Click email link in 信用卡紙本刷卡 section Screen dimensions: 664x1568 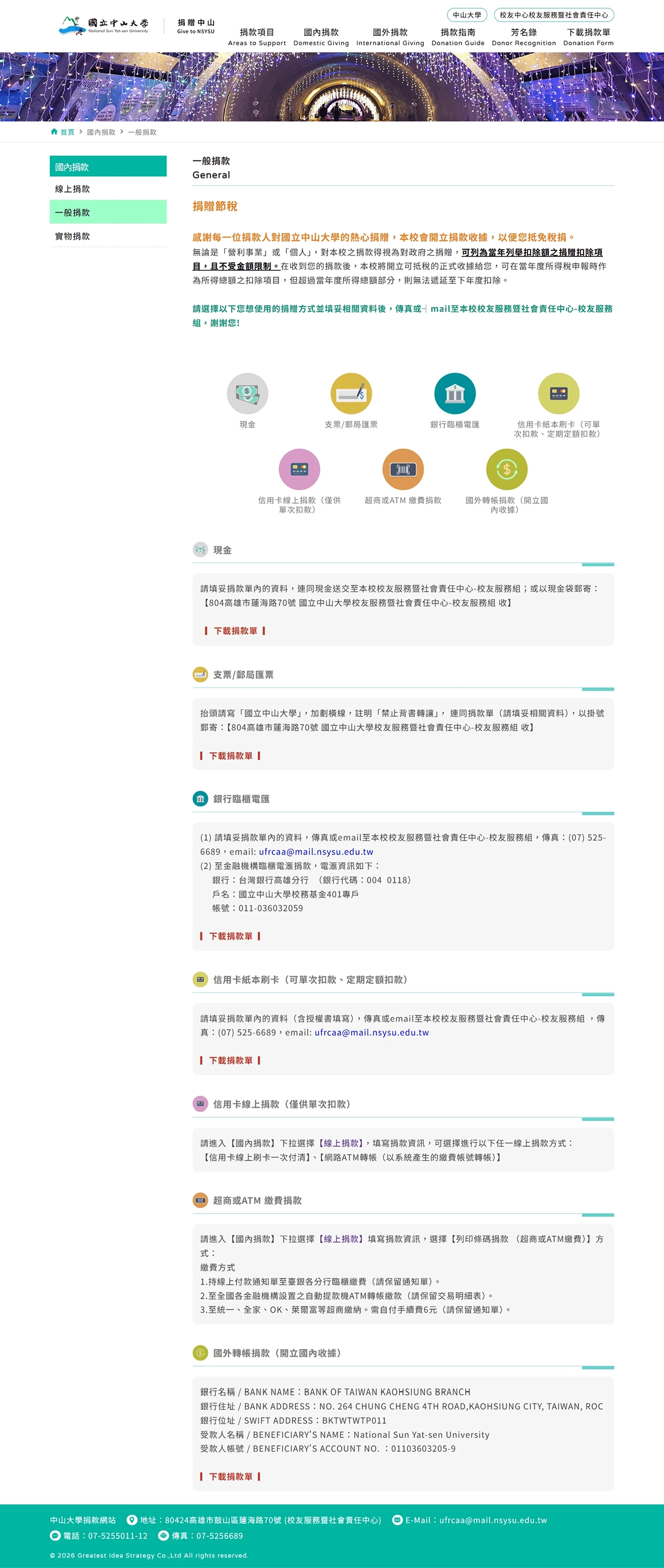(x=372, y=1033)
